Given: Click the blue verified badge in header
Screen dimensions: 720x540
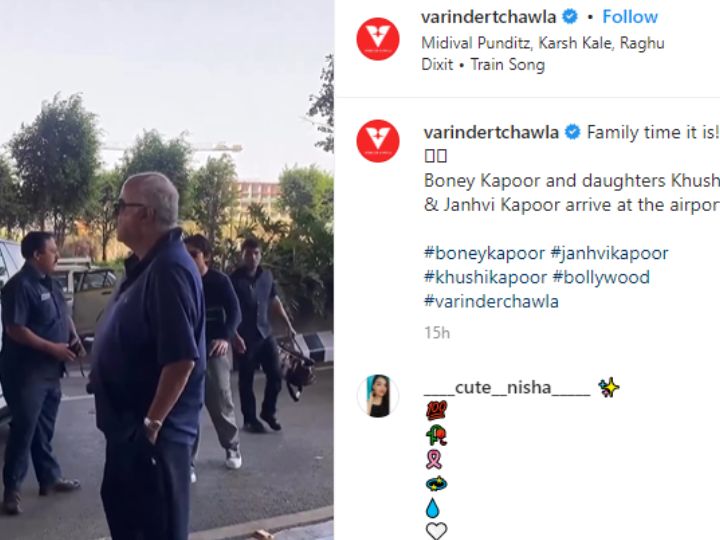Looking at the screenshot, I should [x=570, y=17].
